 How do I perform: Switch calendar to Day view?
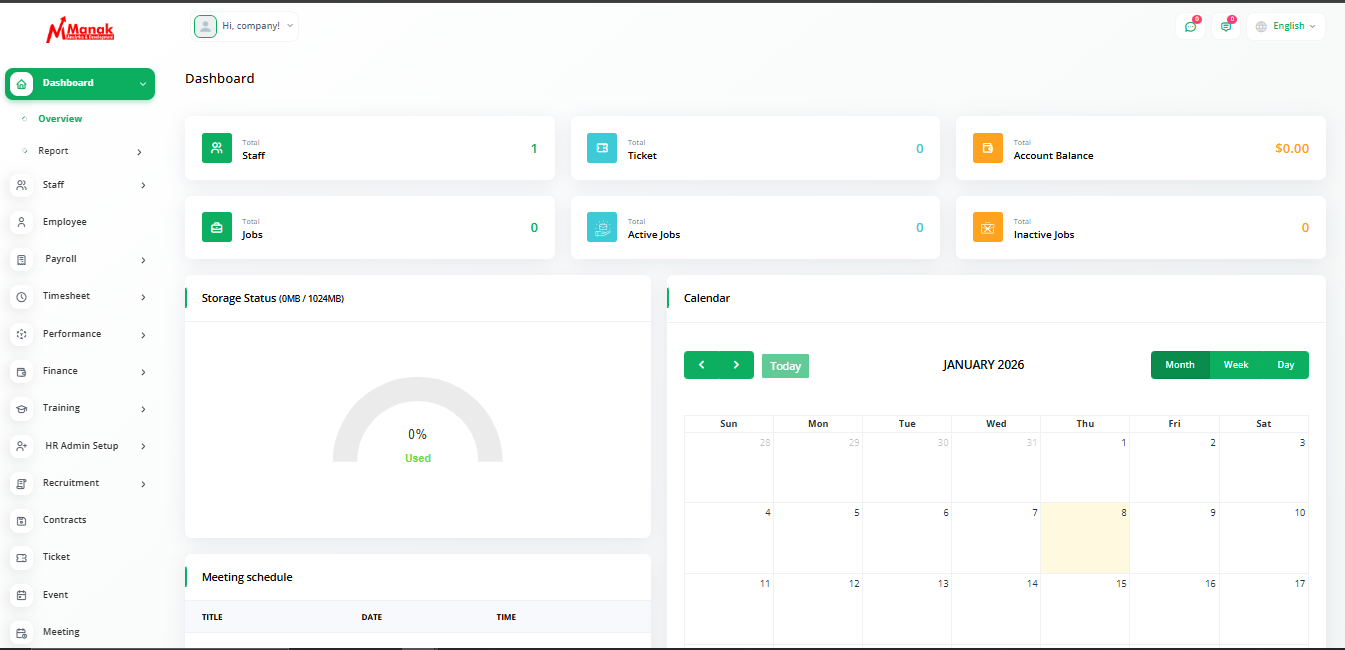coord(1286,365)
